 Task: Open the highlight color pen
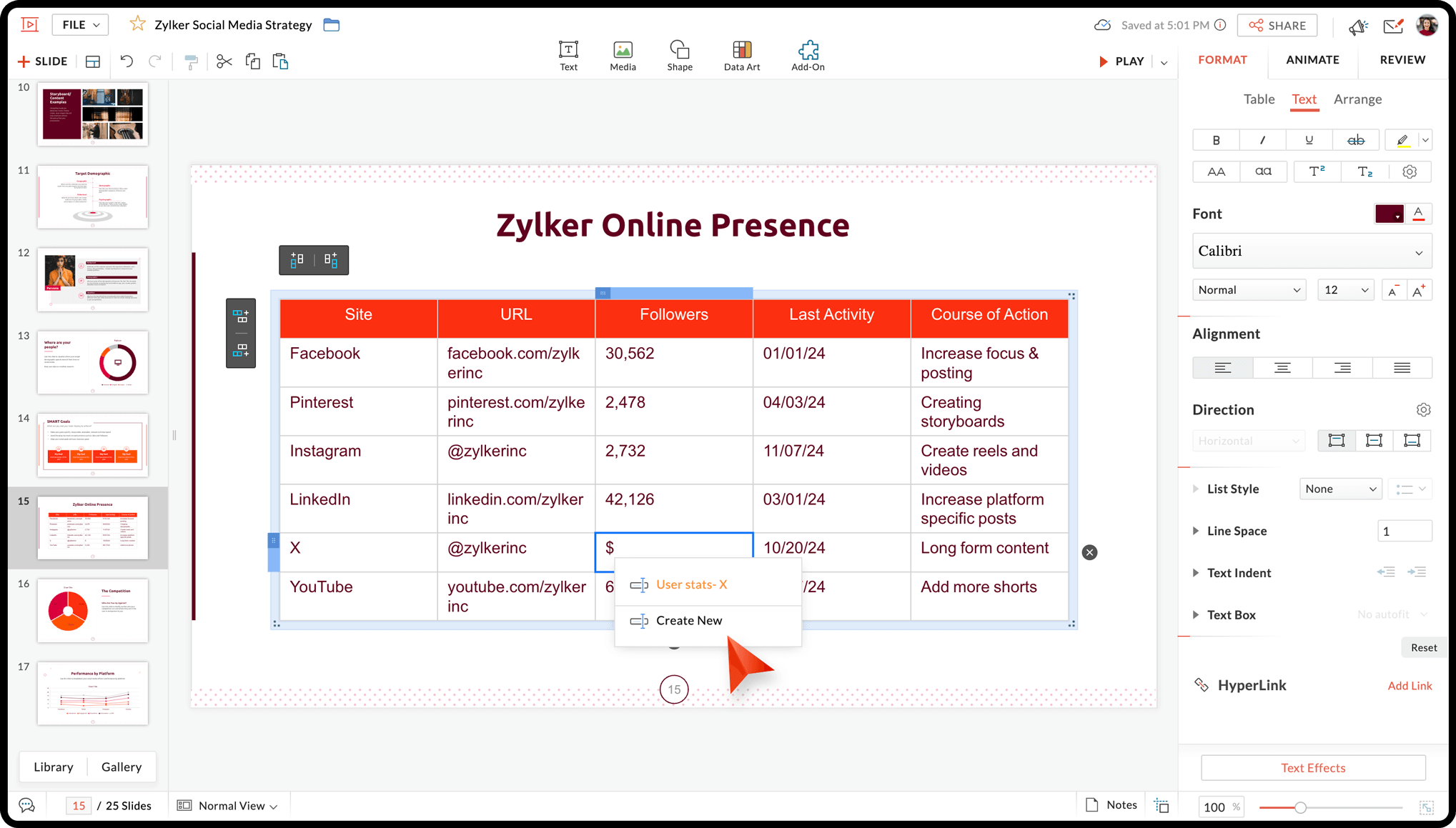coord(1402,140)
